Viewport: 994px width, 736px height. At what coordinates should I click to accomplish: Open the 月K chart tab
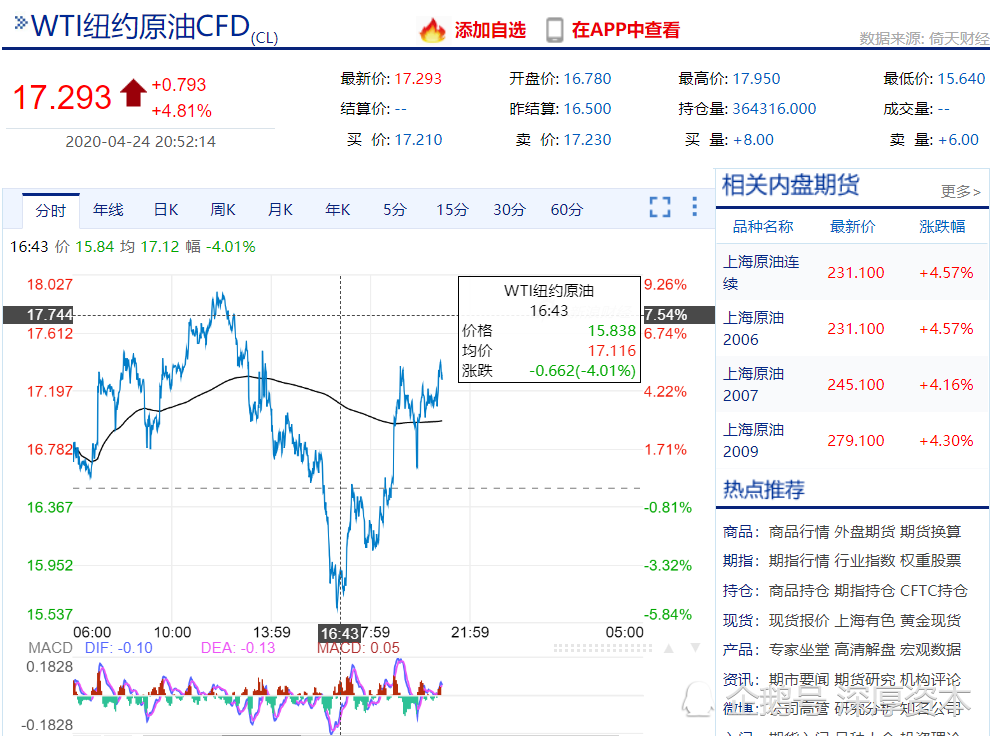(x=280, y=210)
